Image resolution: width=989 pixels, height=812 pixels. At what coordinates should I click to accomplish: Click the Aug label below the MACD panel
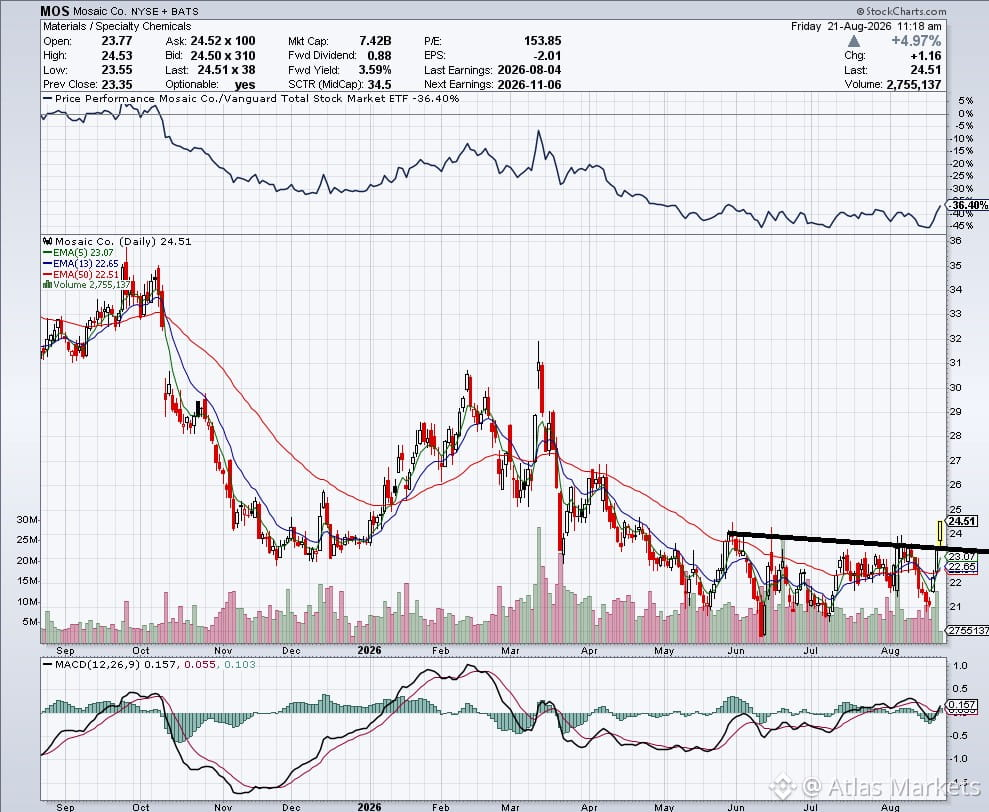tap(890, 807)
